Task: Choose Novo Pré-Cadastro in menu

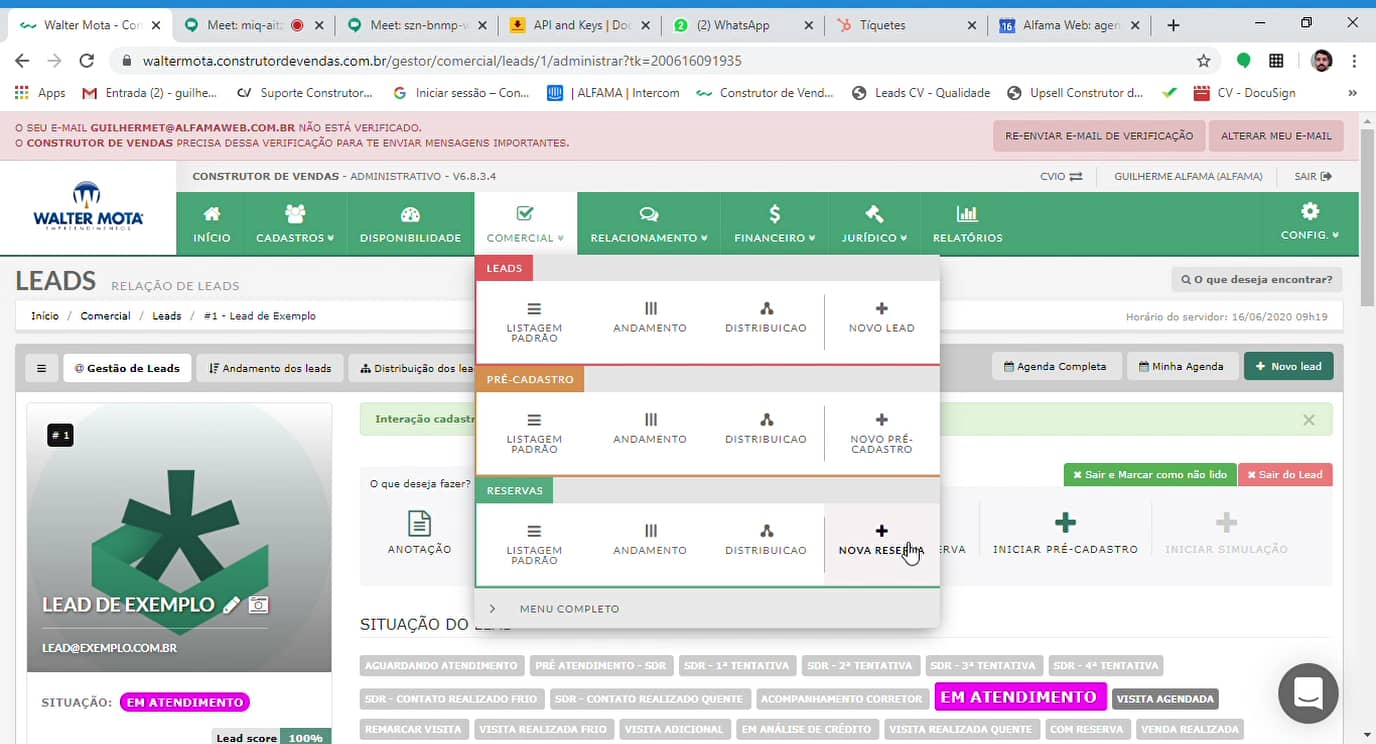Action: coord(881,433)
